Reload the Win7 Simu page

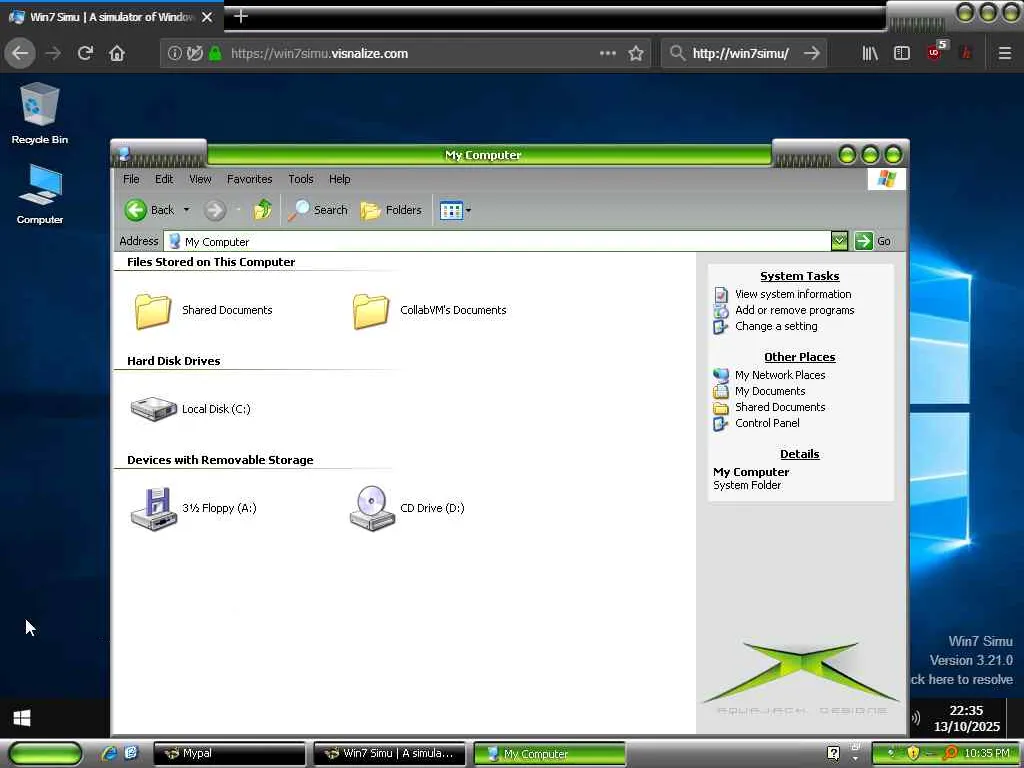pos(85,54)
